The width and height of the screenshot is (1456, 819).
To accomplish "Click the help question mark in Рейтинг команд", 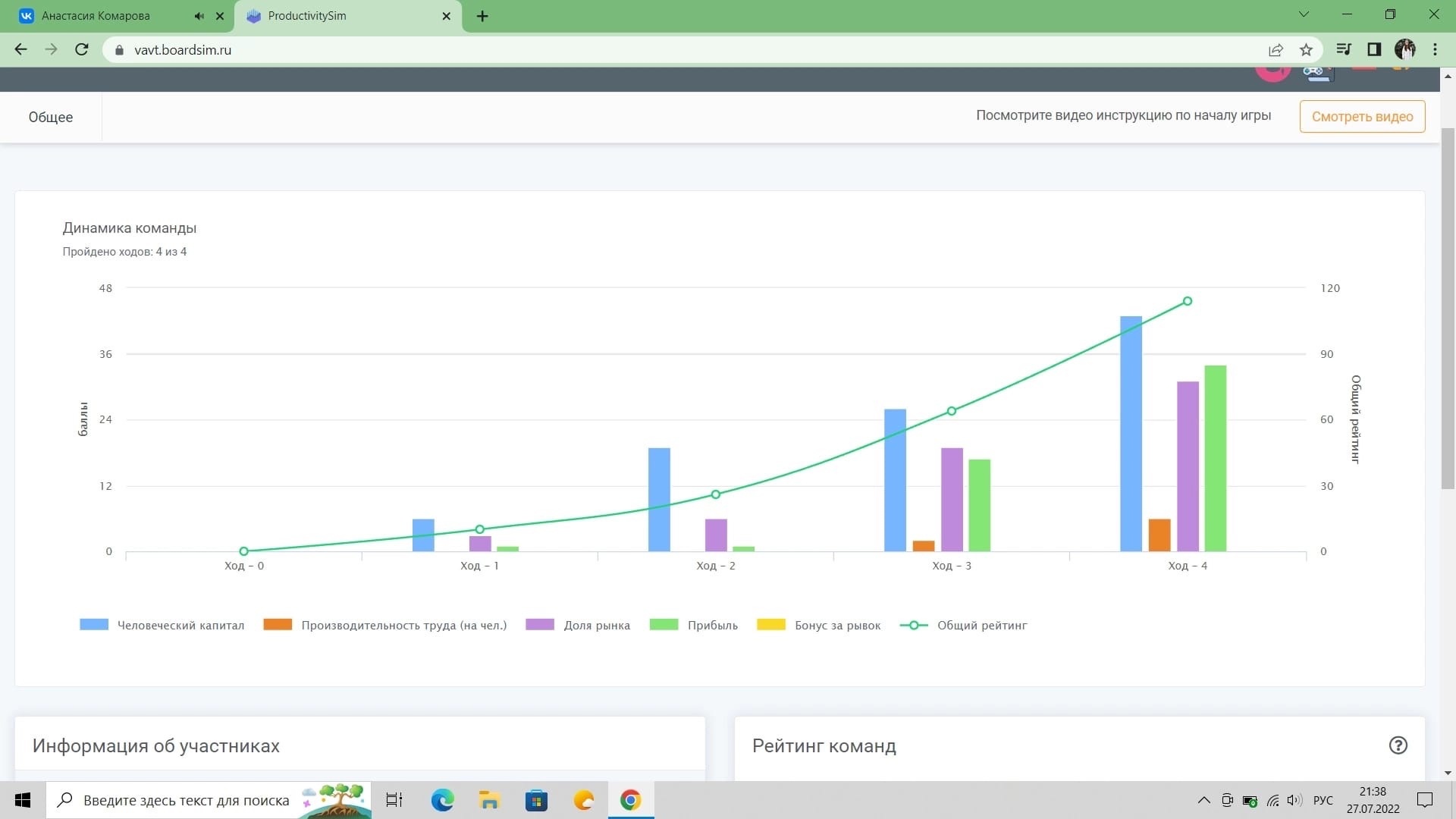I will pos(1398,745).
